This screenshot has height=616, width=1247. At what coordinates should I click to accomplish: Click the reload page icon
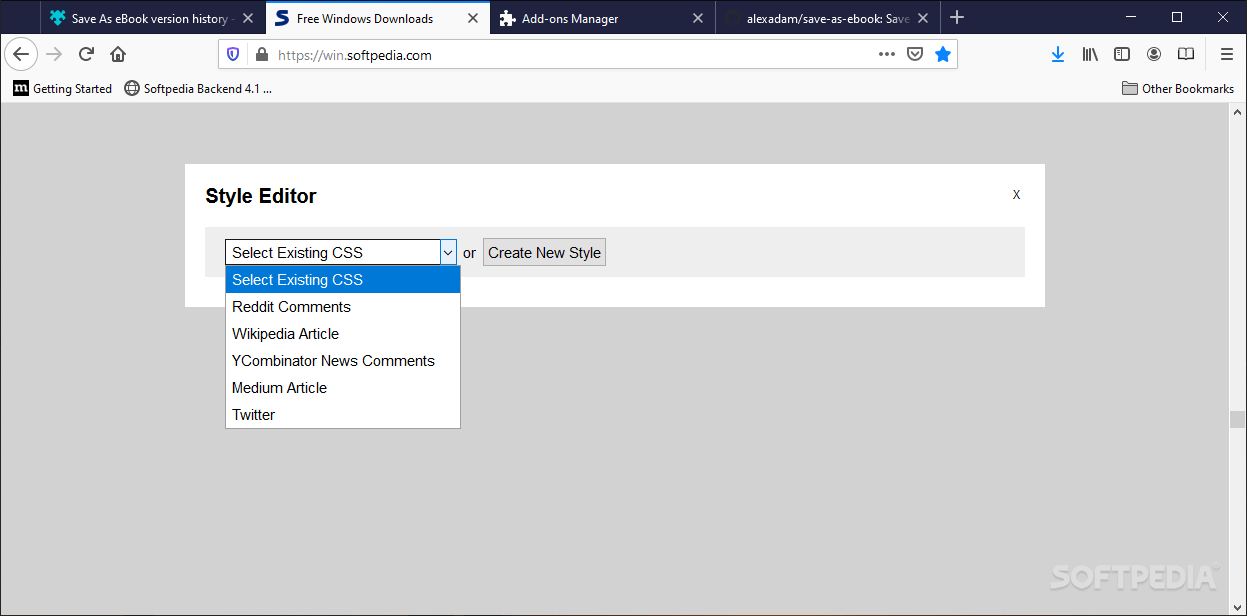pos(85,54)
